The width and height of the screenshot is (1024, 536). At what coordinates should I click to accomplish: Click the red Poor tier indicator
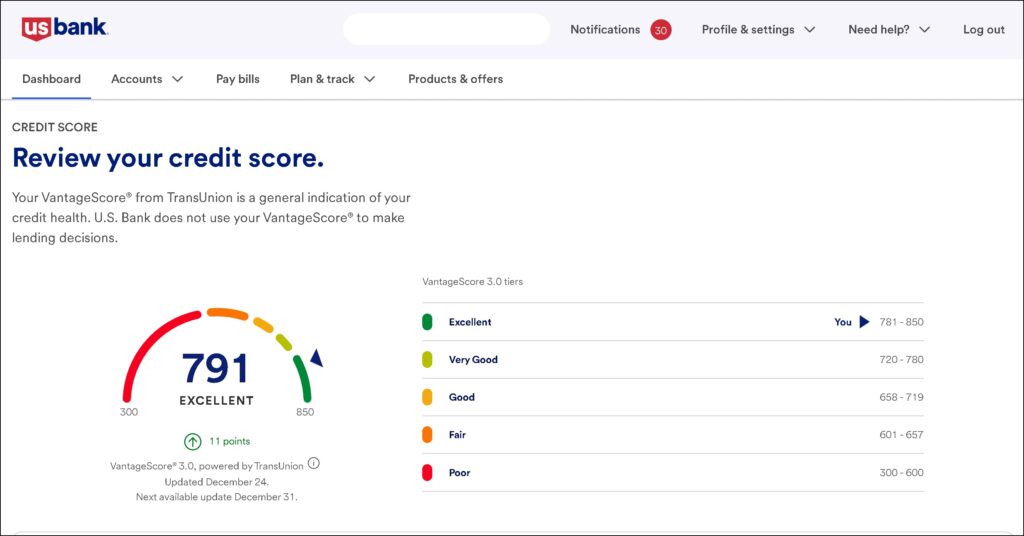[427, 473]
